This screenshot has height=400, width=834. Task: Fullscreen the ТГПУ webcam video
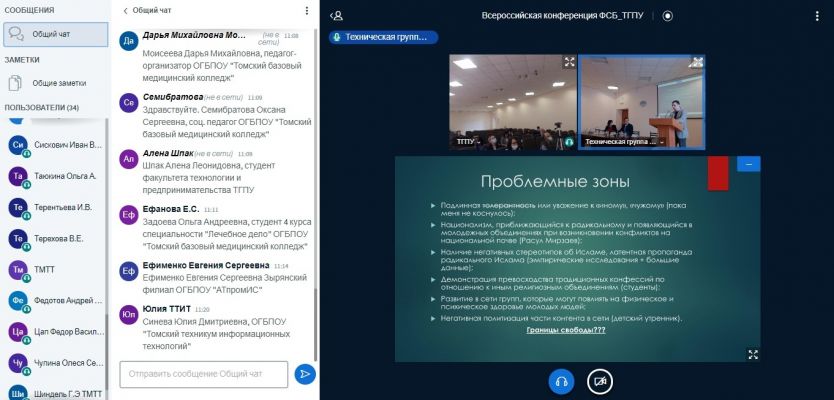pos(569,62)
